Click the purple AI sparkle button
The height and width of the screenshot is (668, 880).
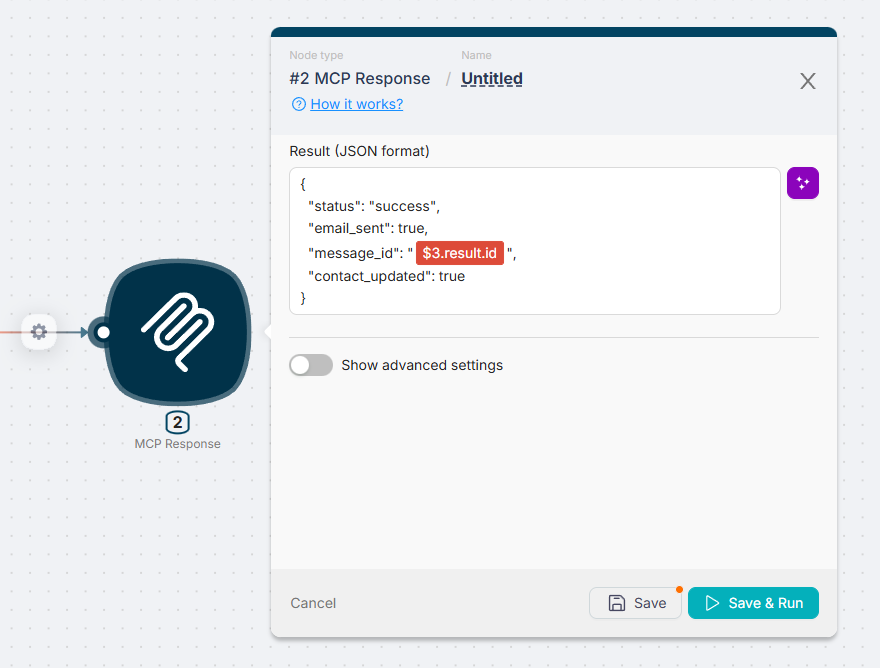tap(803, 183)
